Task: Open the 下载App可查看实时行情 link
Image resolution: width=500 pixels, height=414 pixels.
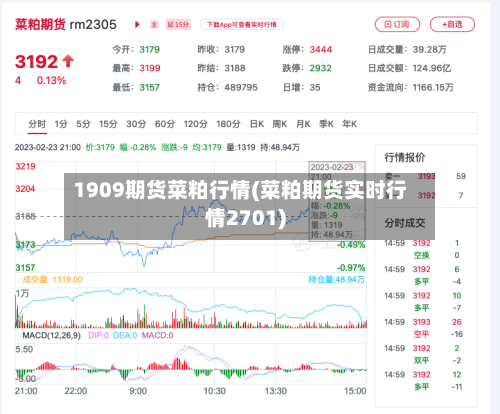Action: tap(242, 25)
